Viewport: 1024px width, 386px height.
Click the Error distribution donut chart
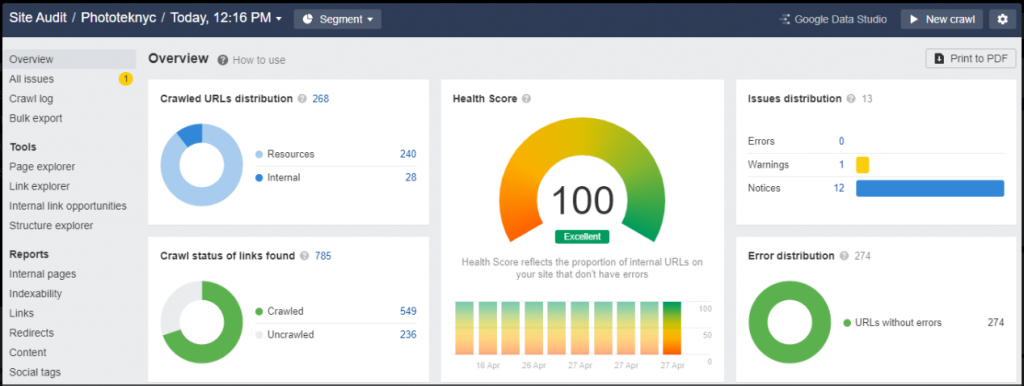click(x=790, y=322)
